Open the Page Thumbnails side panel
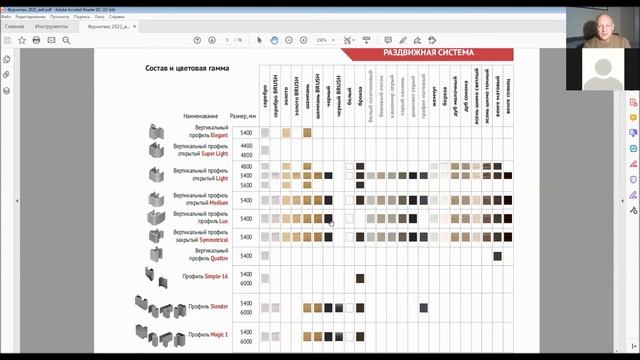This screenshot has height=360, width=640. coord(7,60)
